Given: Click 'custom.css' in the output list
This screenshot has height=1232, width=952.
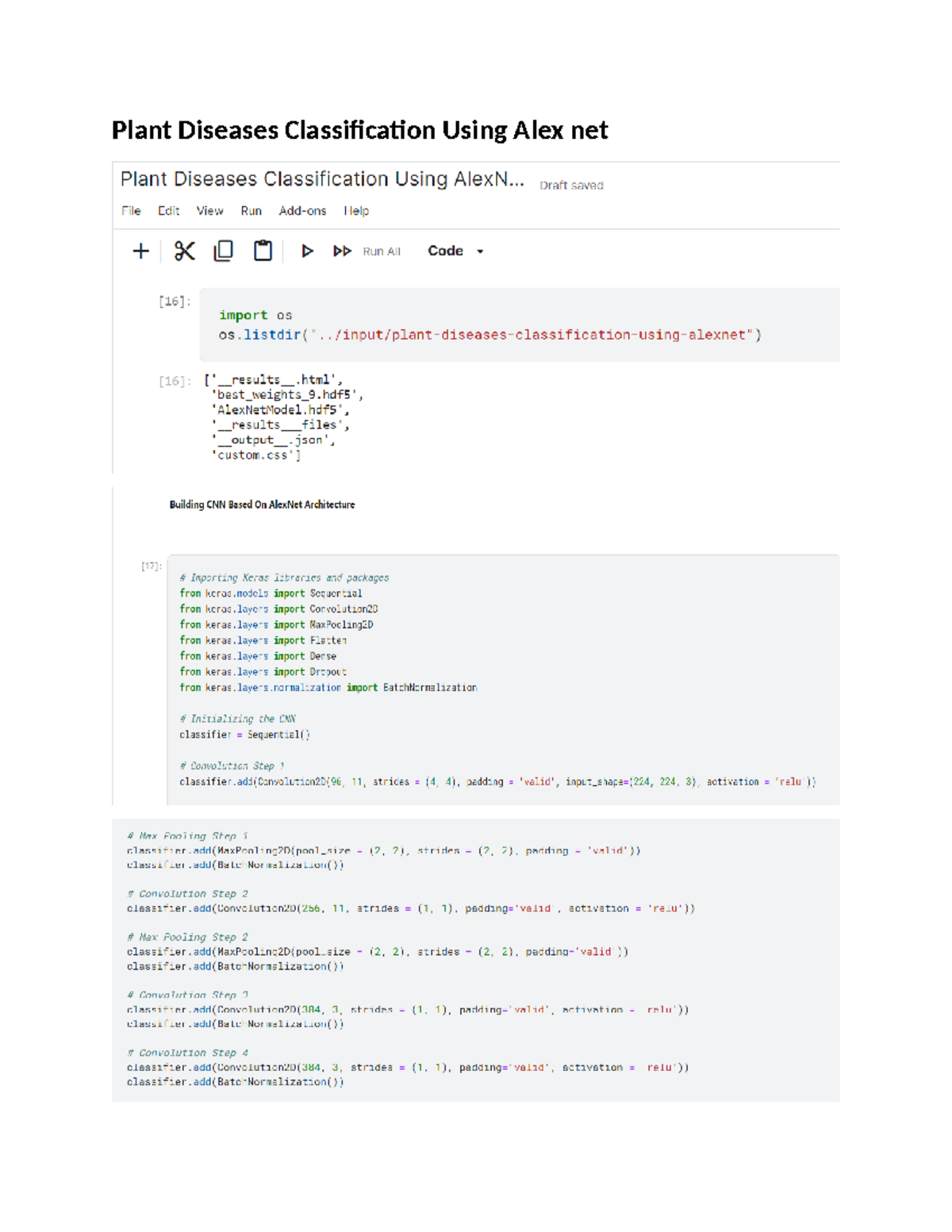Looking at the screenshot, I should [255, 455].
